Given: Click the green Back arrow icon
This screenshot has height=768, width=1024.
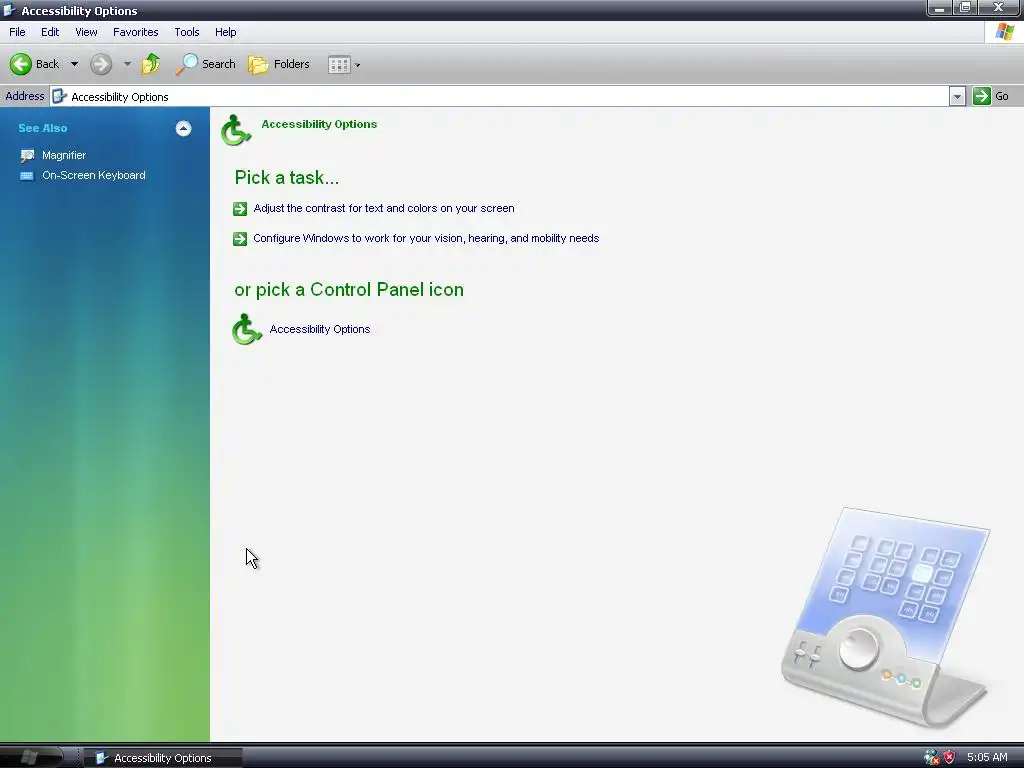Looking at the screenshot, I should click(20, 64).
